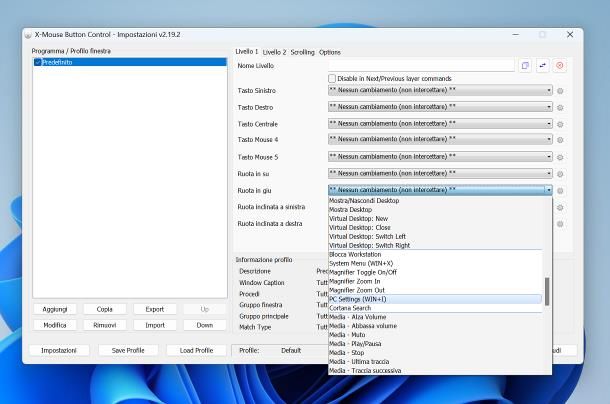Open gear settings for Ruota inclinata a destra
Viewport: 610px width, 404px height.
(x=560, y=224)
